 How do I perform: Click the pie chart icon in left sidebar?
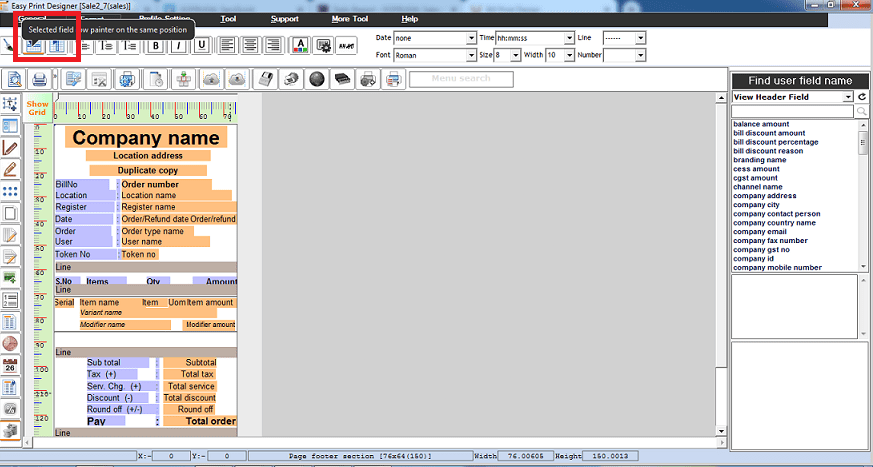coord(10,343)
